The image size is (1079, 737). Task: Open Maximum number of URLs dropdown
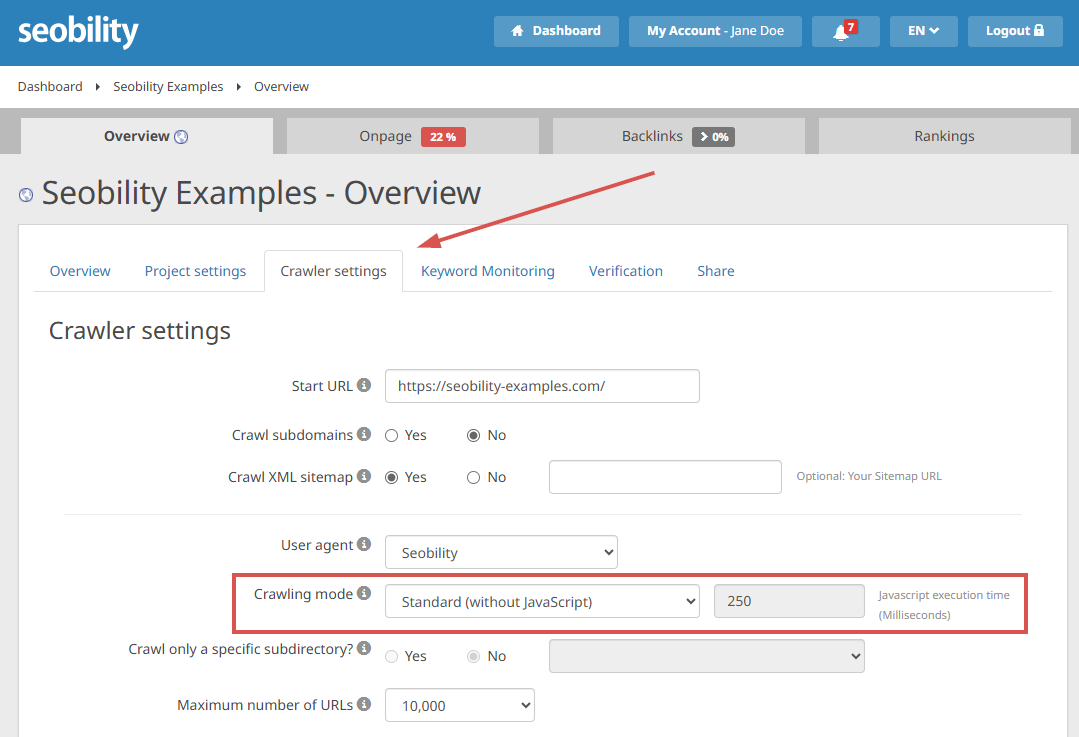tap(460, 705)
